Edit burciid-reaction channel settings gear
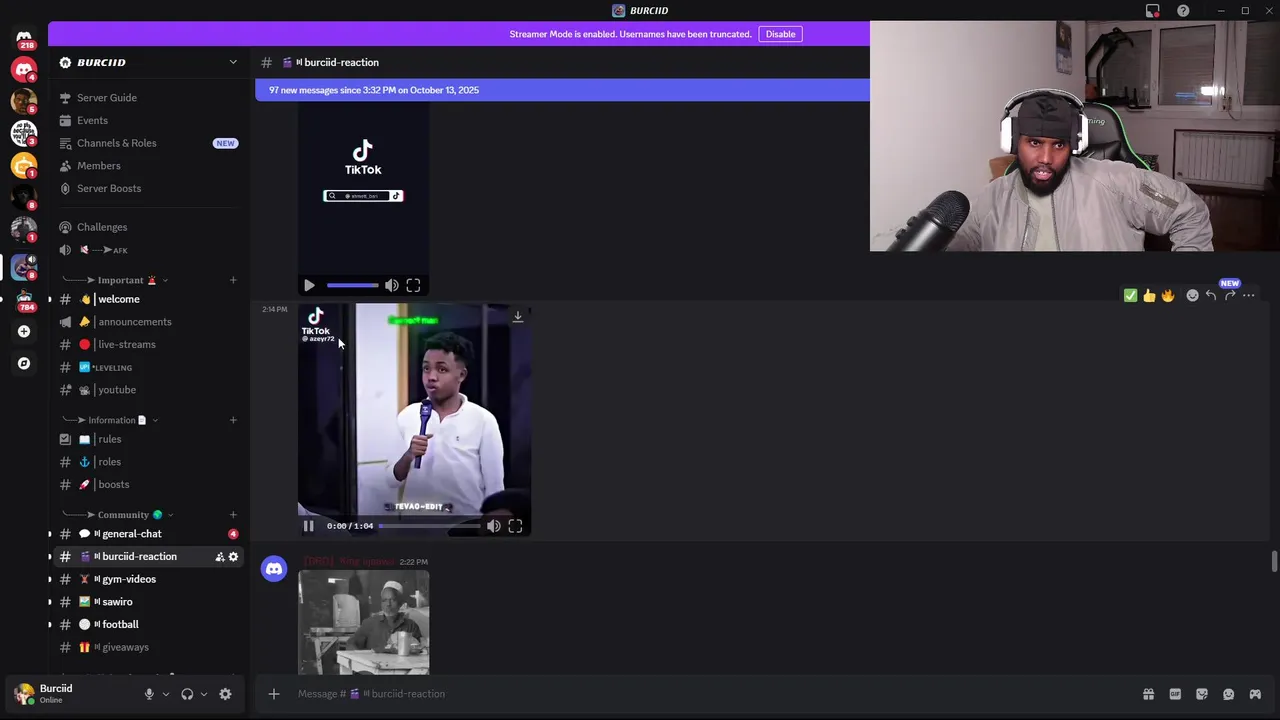Viewport: 1280px width, 720px height. click(x=233, y=557)
